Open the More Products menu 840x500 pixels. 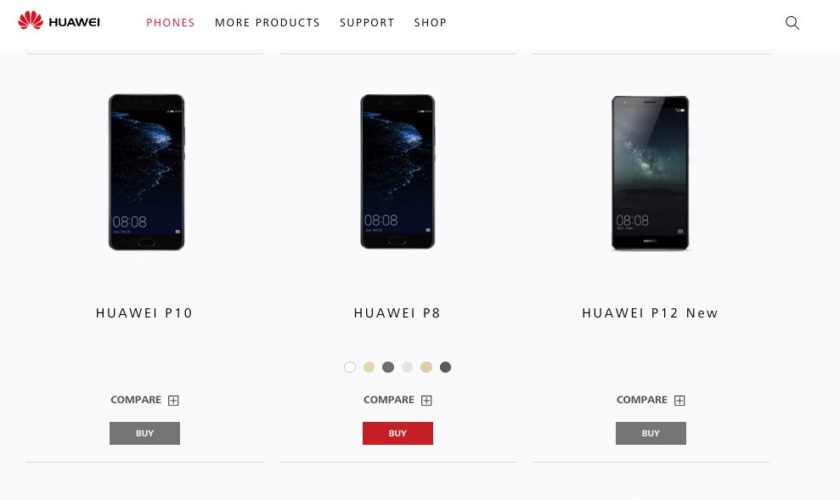pyautogui.click(x=267, y=23)
